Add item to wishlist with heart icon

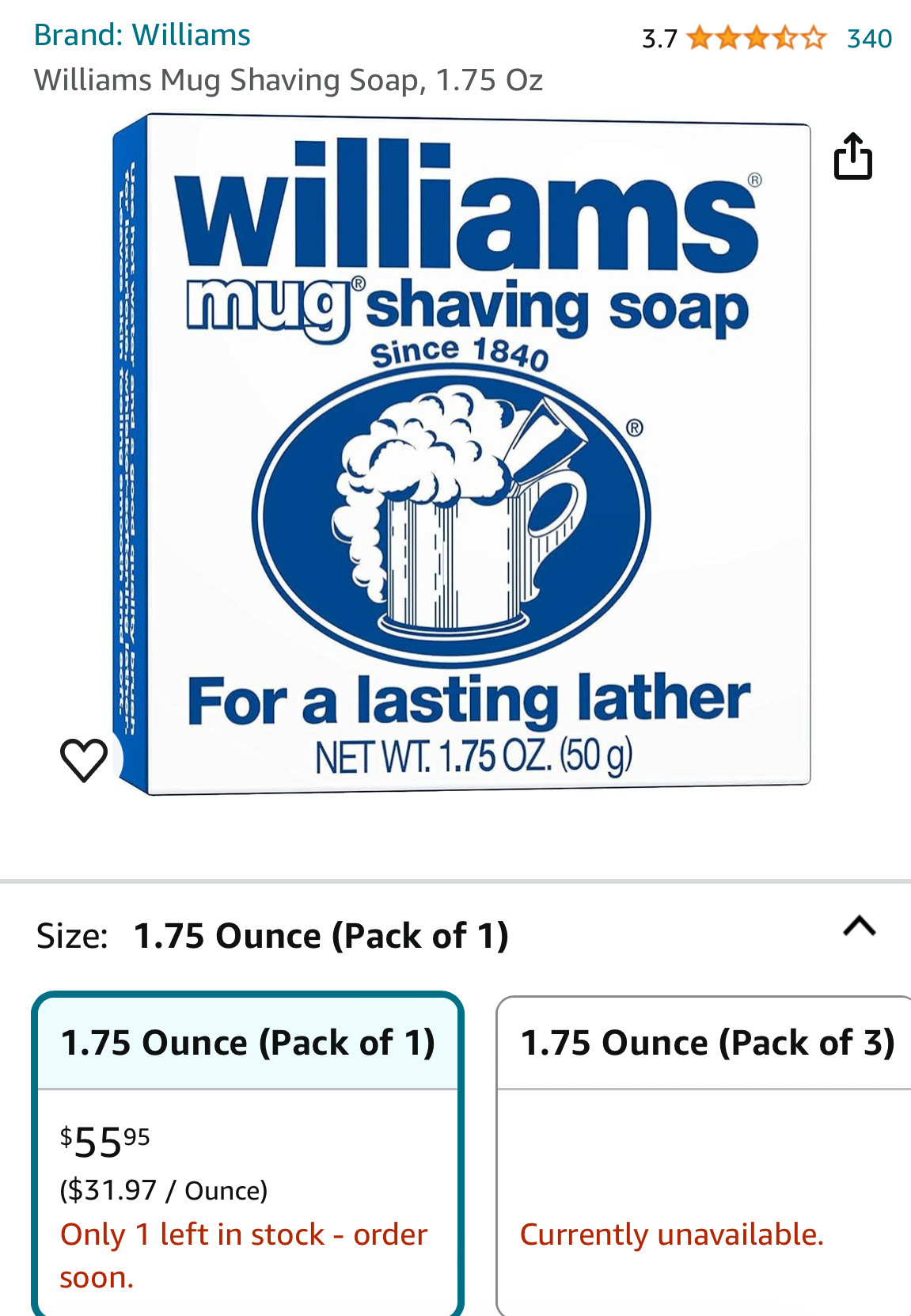pos(84,759)
